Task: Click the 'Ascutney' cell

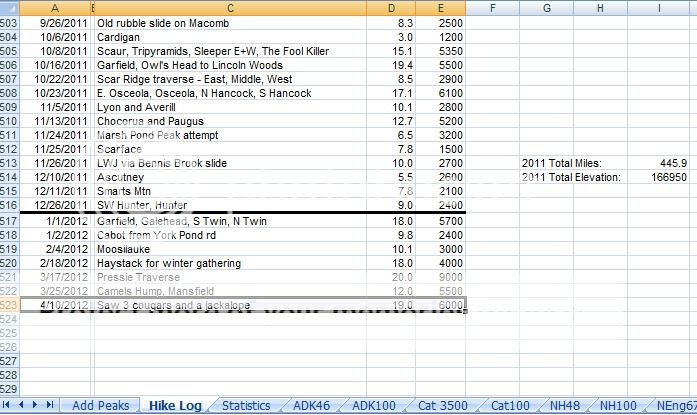Action: point(230,177)
